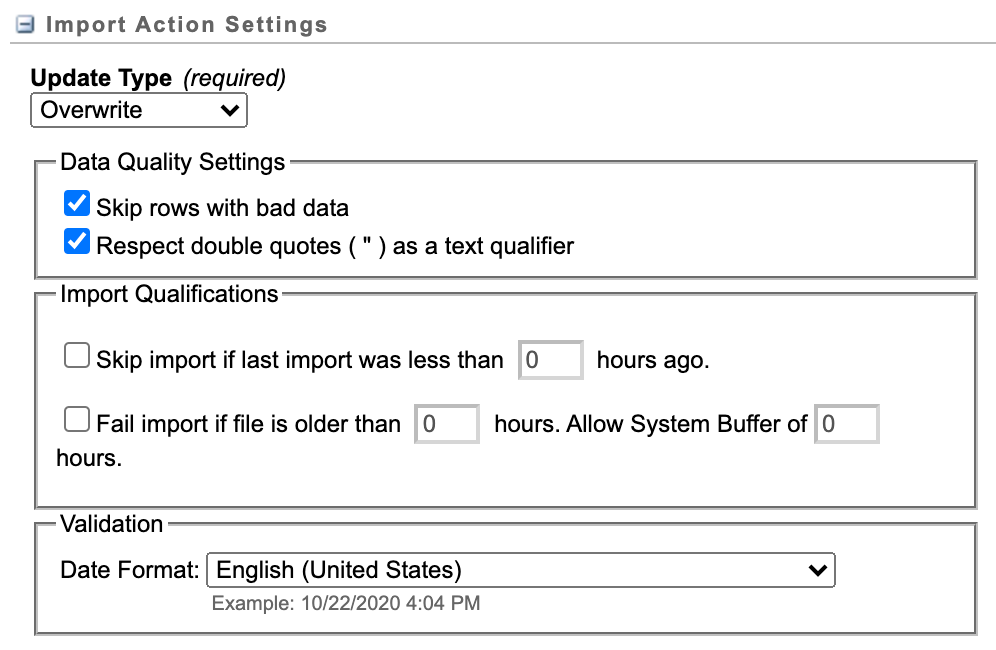The image size is (996, 650).
Task: Enable Skip import if last import checkbox
Action: point(77,356)
